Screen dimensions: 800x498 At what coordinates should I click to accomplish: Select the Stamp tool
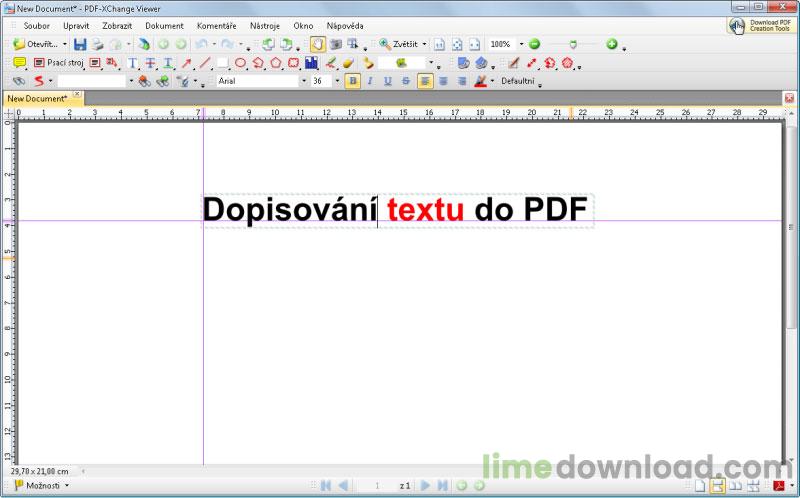pyautogui.click(x=368, y=63)
